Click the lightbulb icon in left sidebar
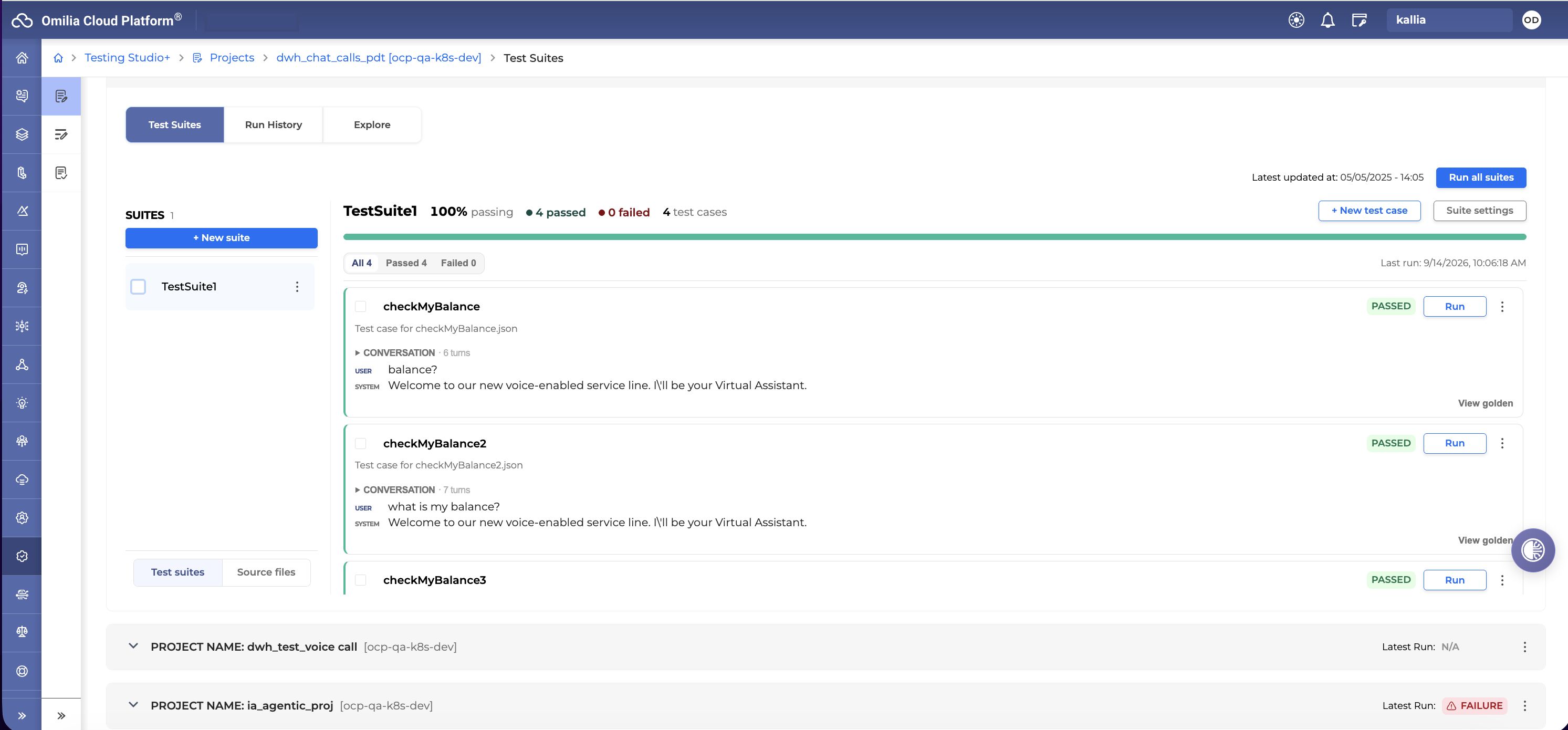Screen dimensions: 1568x730 tap(22, 402)
